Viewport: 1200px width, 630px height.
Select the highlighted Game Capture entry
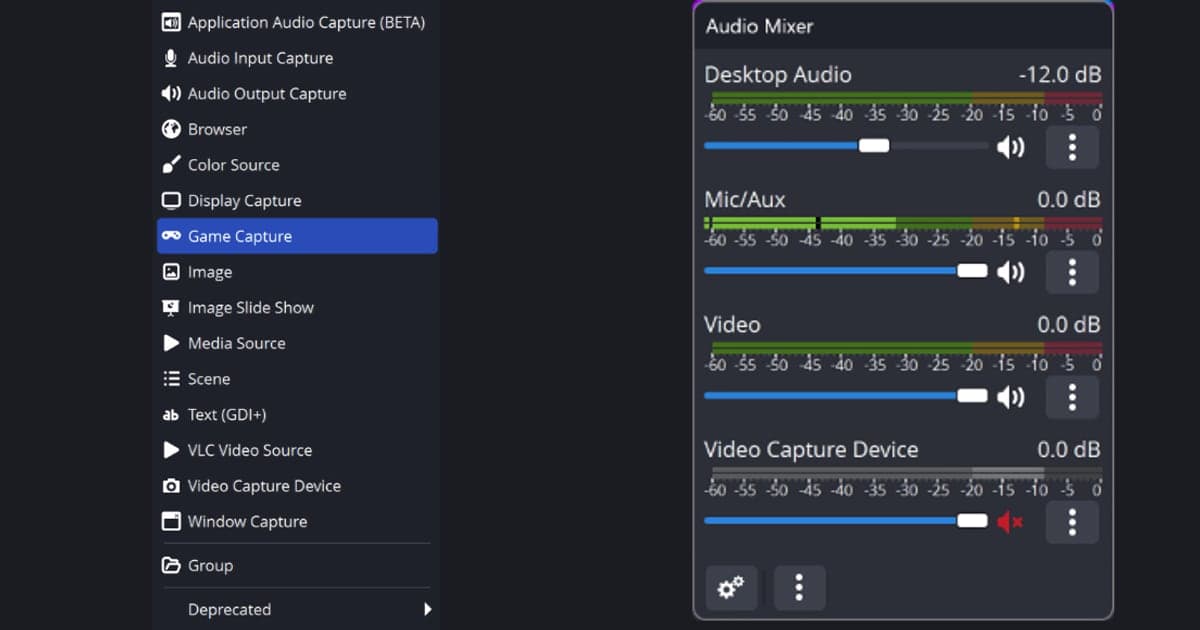coord(297,236)
